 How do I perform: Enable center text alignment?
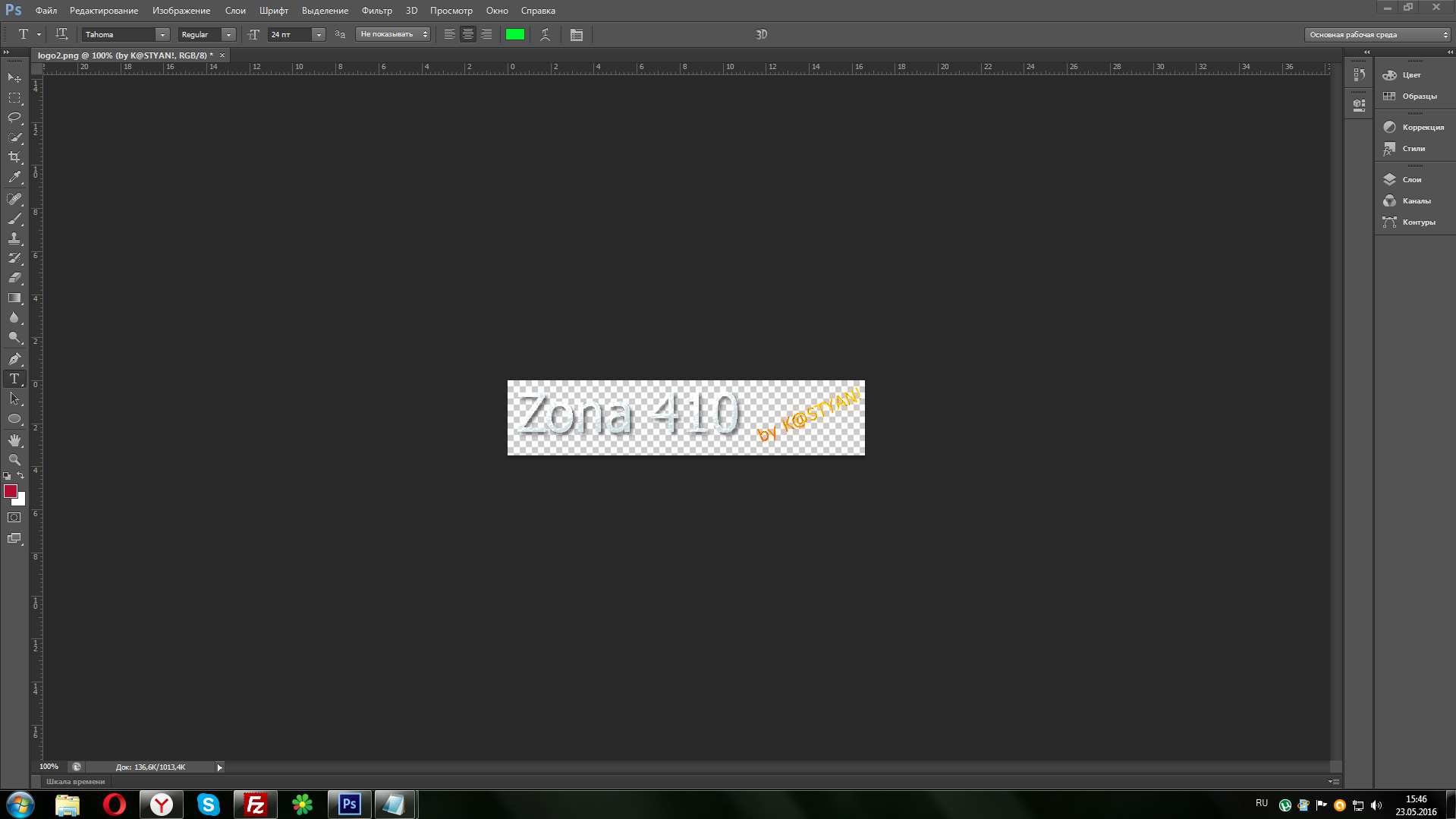pyautogui.click(x=468, y=35)
